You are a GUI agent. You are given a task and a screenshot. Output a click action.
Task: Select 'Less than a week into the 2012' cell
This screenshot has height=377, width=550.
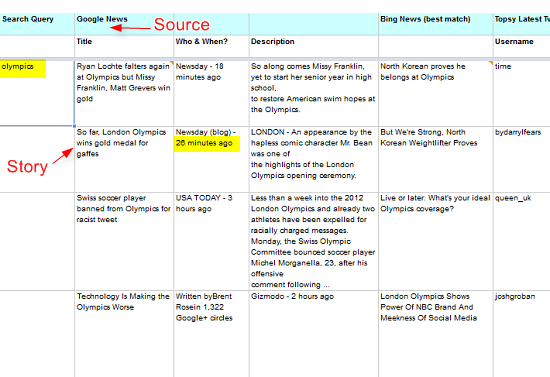[x=314, y=241]
